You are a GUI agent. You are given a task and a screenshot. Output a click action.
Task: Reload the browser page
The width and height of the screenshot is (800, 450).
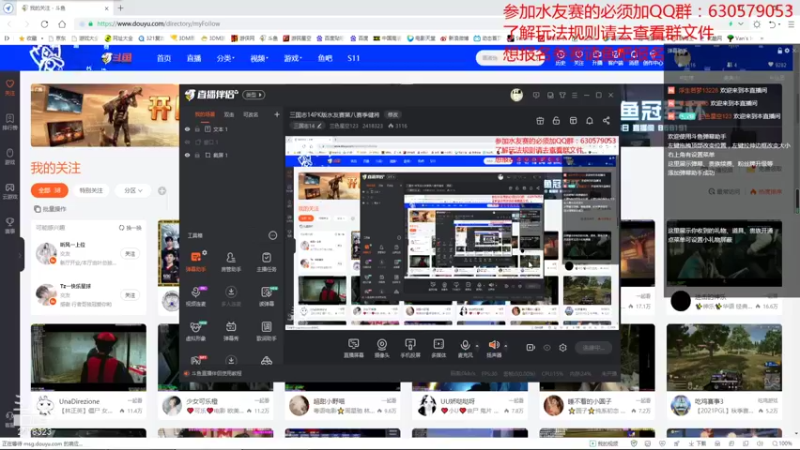click(x=44, y=23)
